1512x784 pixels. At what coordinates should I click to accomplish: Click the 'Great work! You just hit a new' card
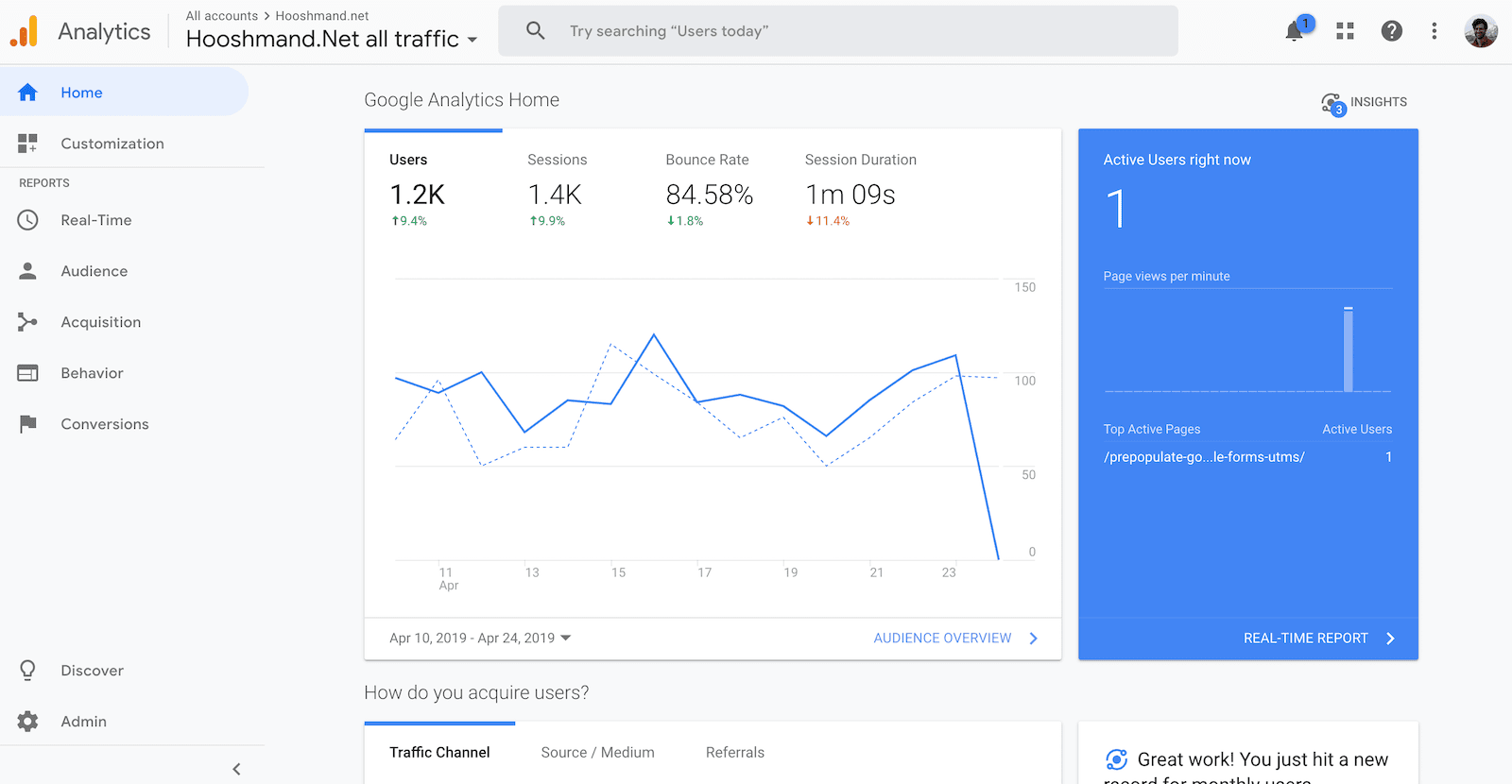pyautogui.click(x=1247, y=754)
